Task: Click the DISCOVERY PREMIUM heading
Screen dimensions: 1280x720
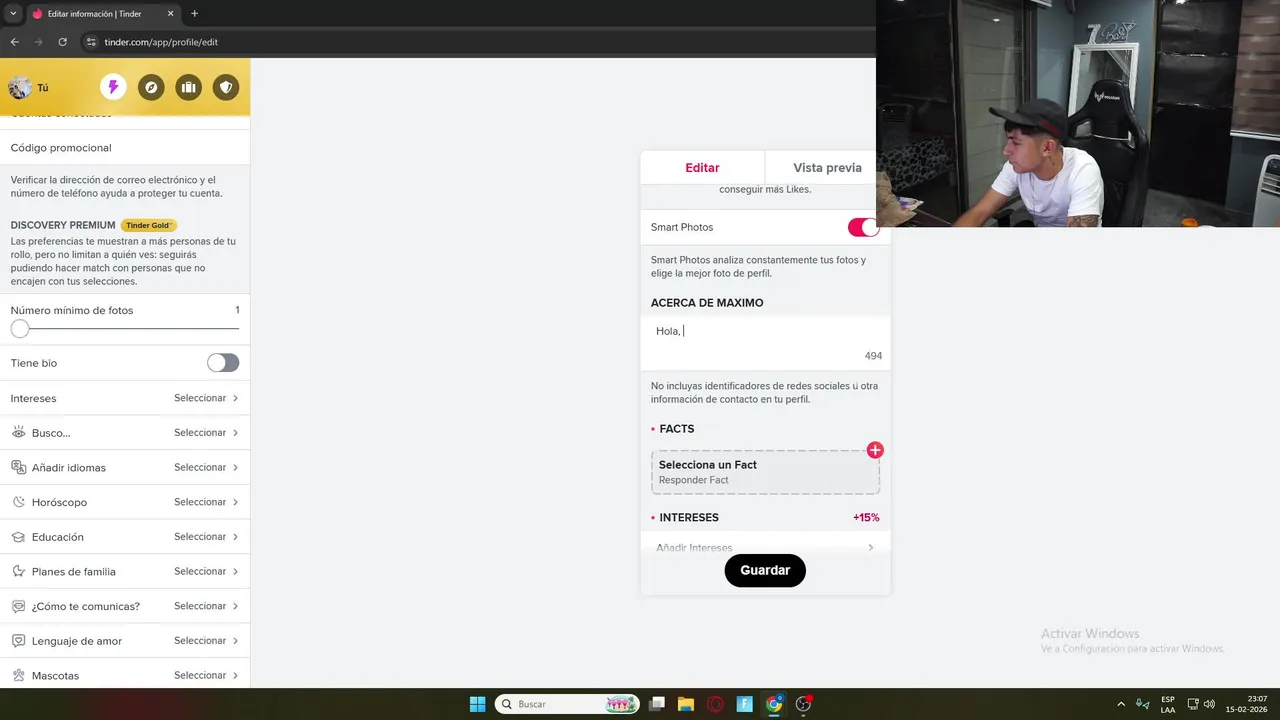Action: click(x=63, y=225)
